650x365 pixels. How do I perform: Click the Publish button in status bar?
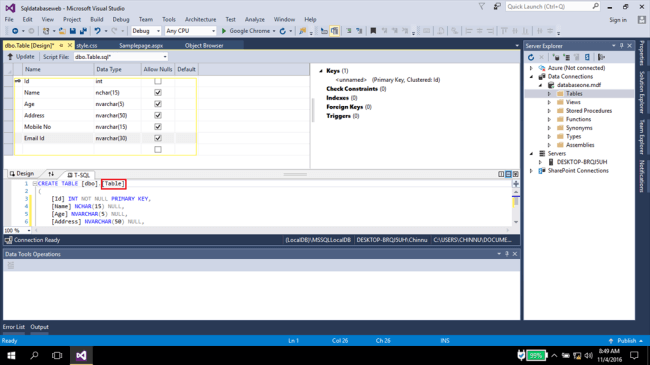click(626, 341)
